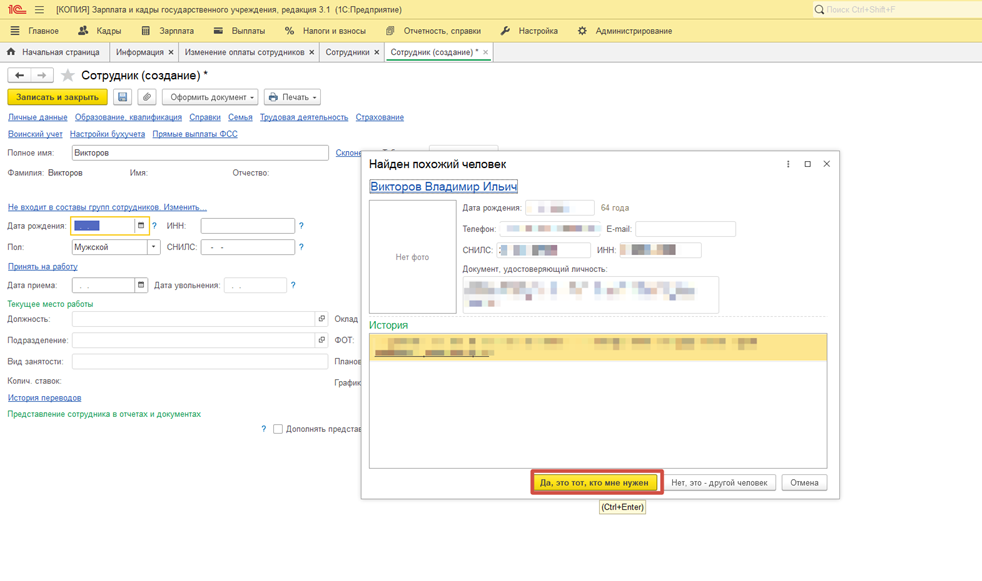Viewport: 982px width, 581px height.
Task: Expand the Пол gender dropdown
Action: coord(153,247)
